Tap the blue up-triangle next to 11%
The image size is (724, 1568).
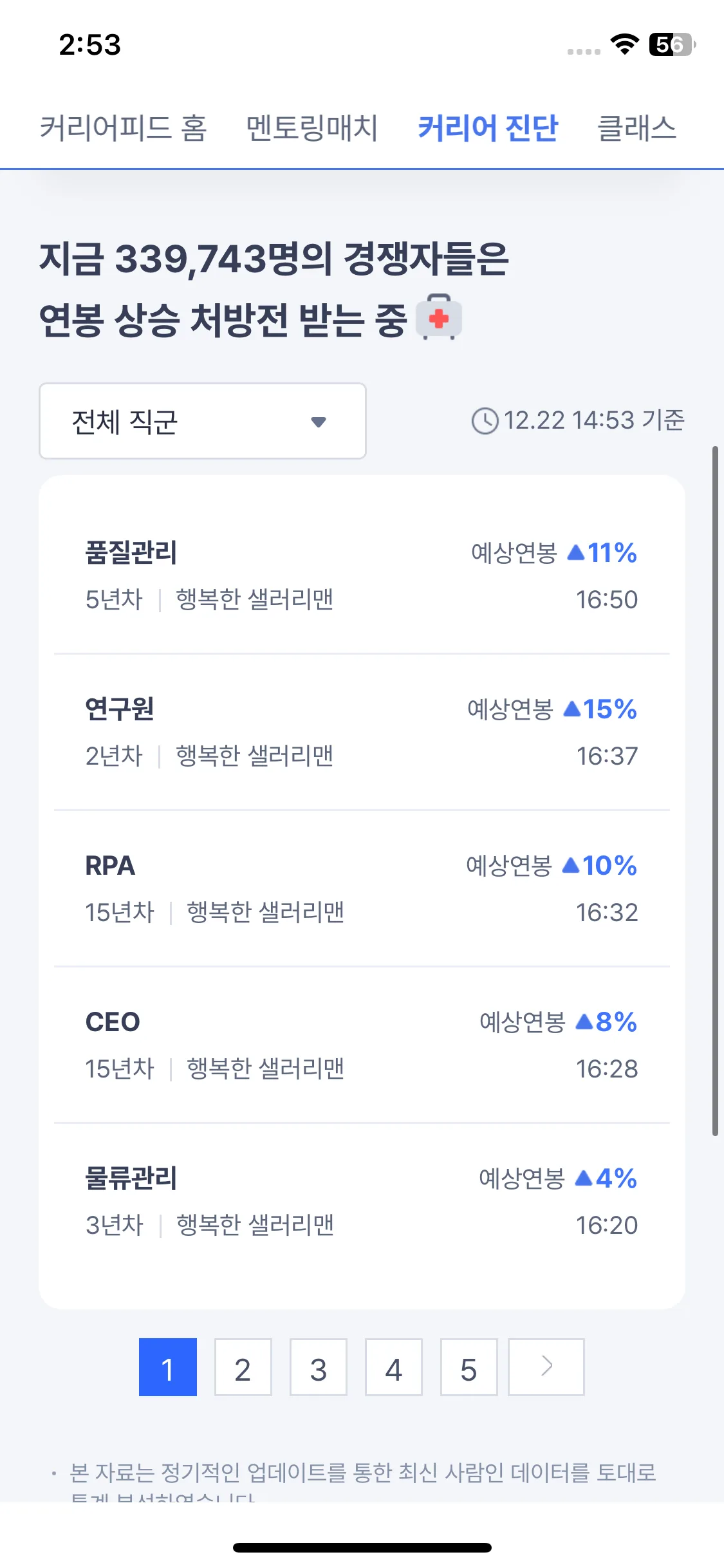[576, 553]
